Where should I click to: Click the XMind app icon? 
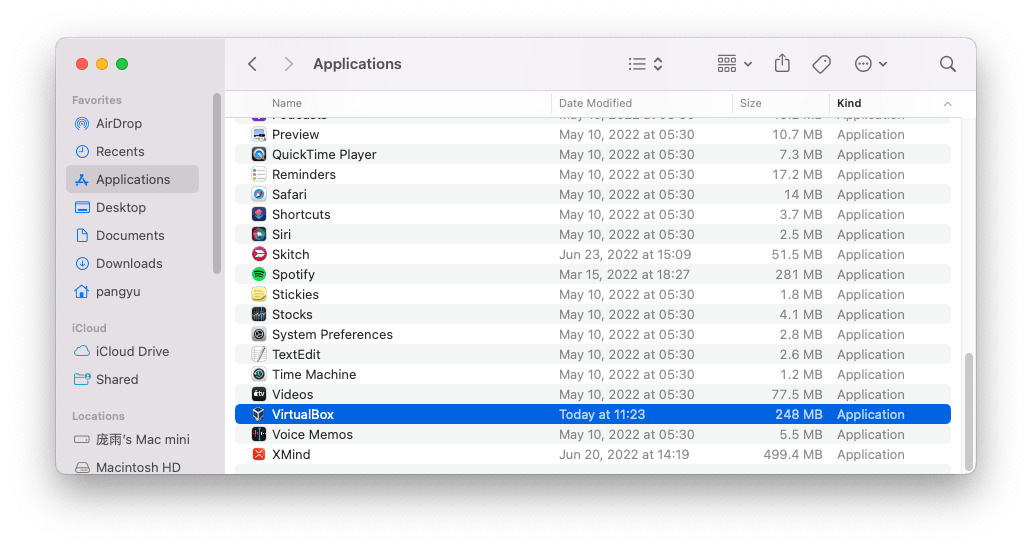click(259, 455)
